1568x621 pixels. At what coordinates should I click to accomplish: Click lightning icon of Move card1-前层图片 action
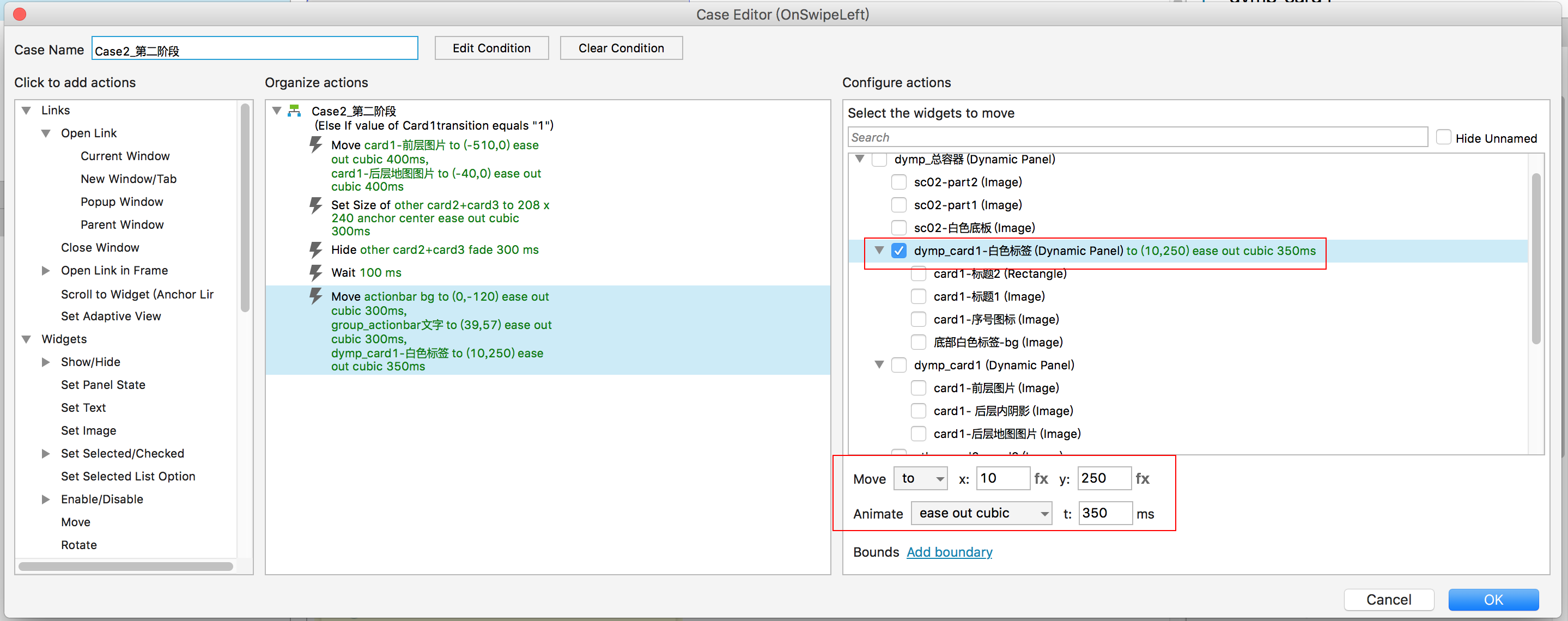click(315, 145)
